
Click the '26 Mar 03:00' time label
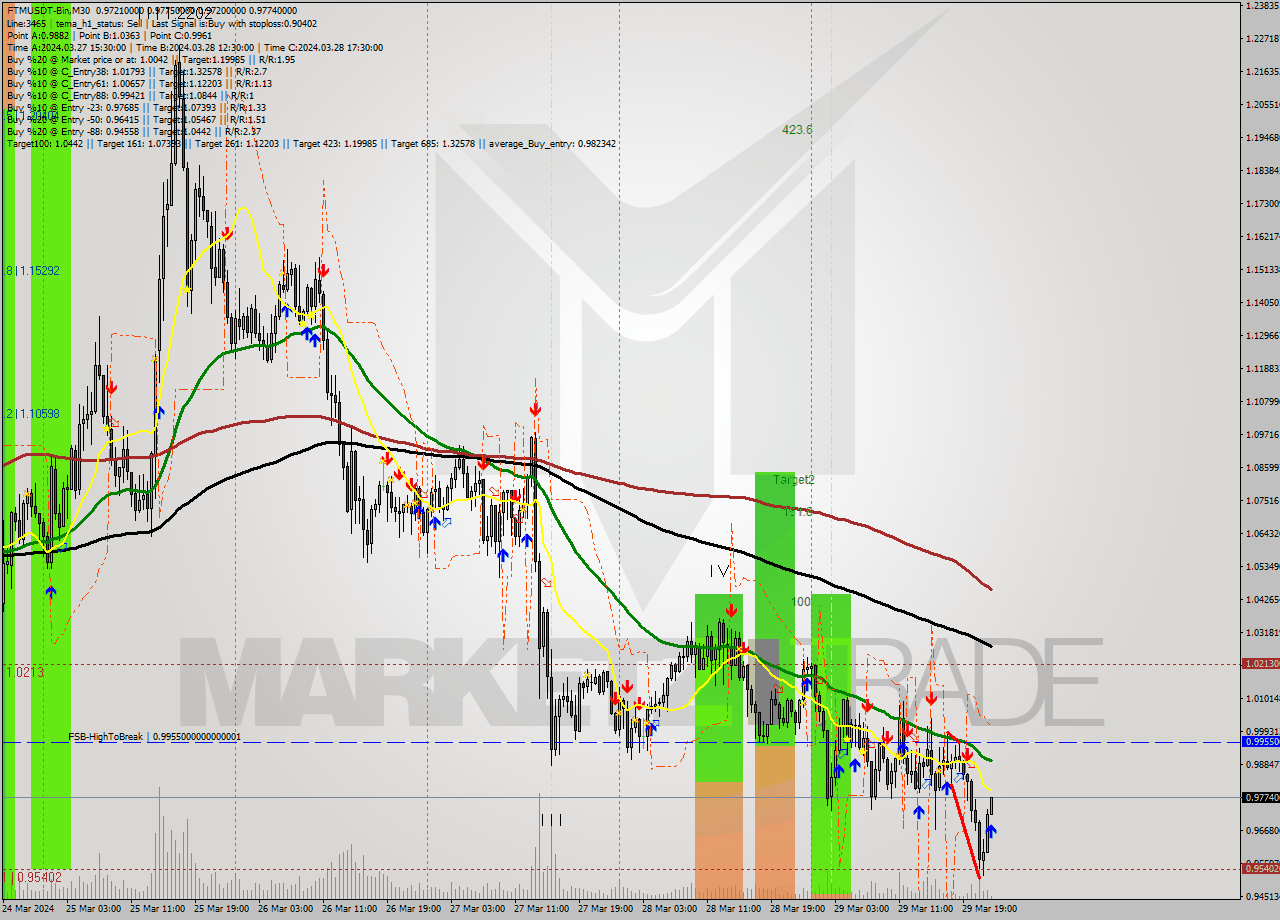pyautogui.click(x=285, y=910)
